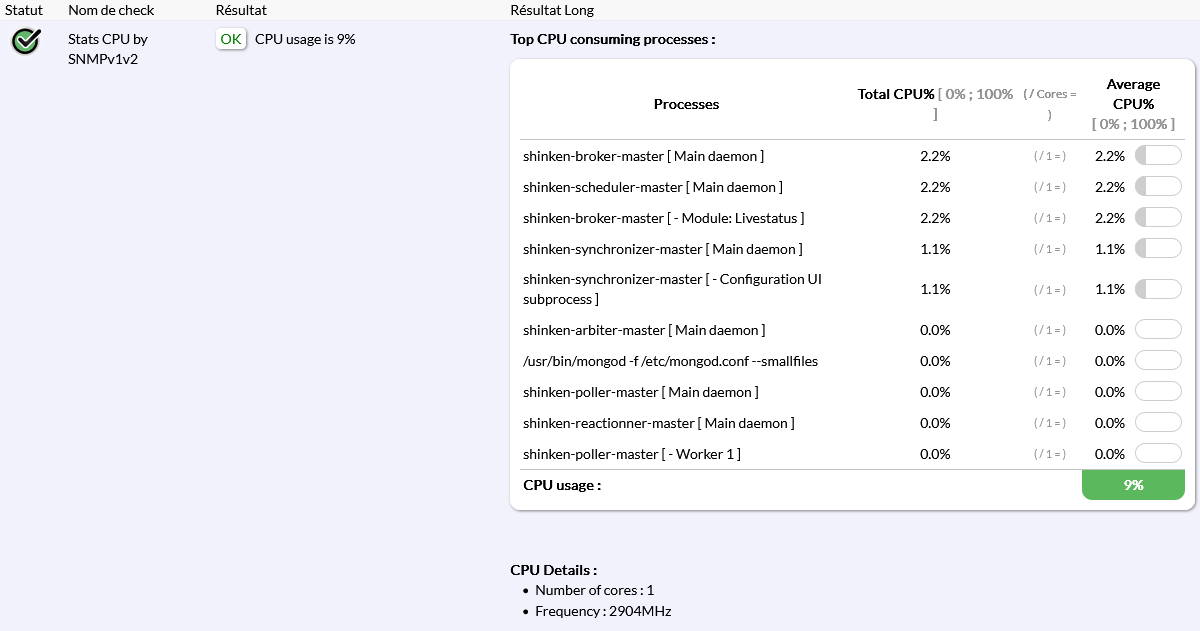The width and height of the screenshot is (1200, 631).
Task: Select the Nom de check column header
Action: click(111, 10)
